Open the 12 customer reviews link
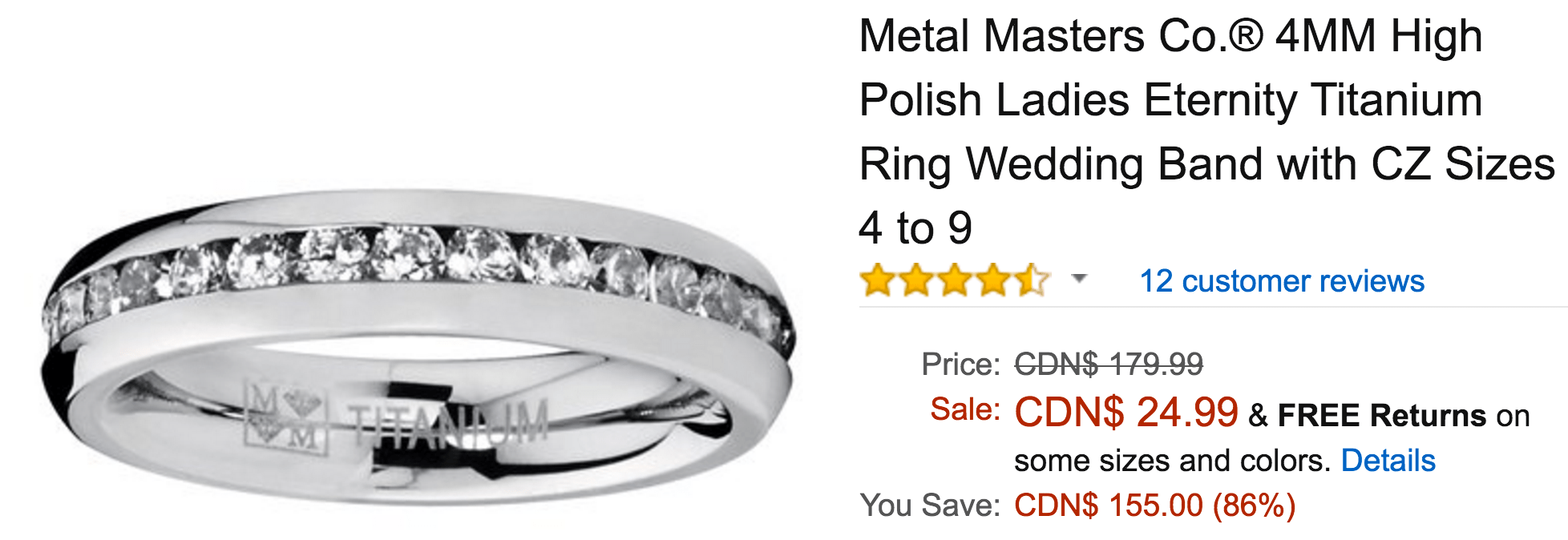The width and height of the screenshot is (1568, 540). [x=1282, y=281]
